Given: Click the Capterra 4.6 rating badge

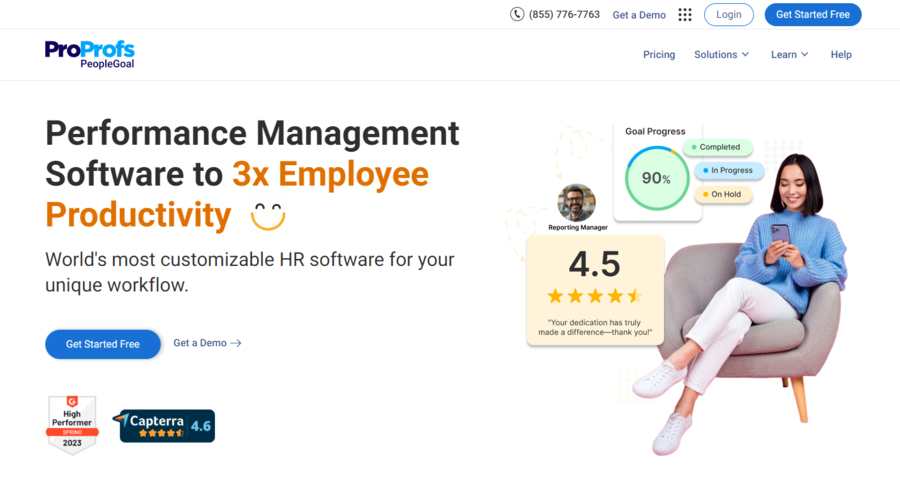Looking at the screenshot, I should pos(164,426).
